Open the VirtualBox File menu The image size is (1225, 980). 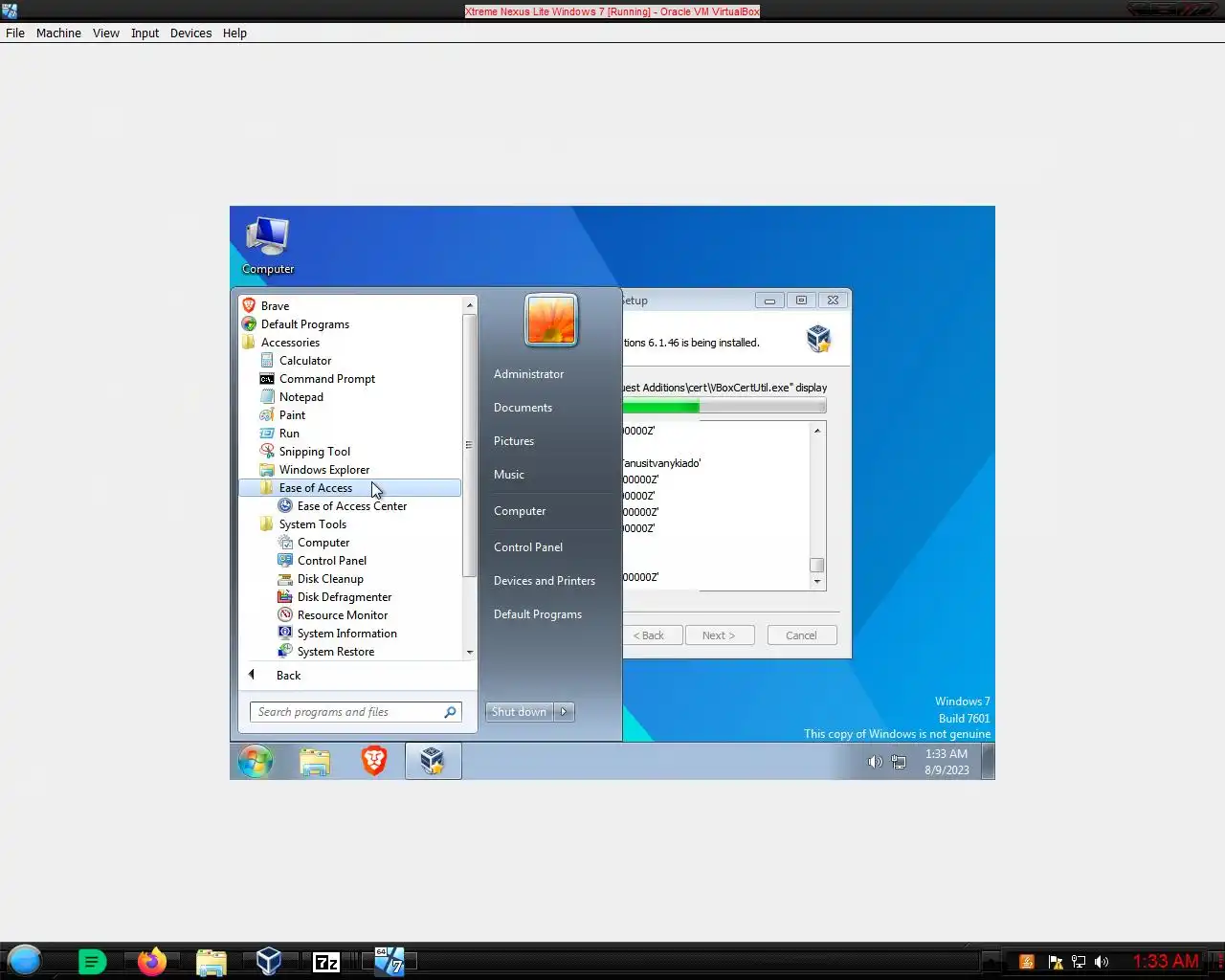[15, 33]
